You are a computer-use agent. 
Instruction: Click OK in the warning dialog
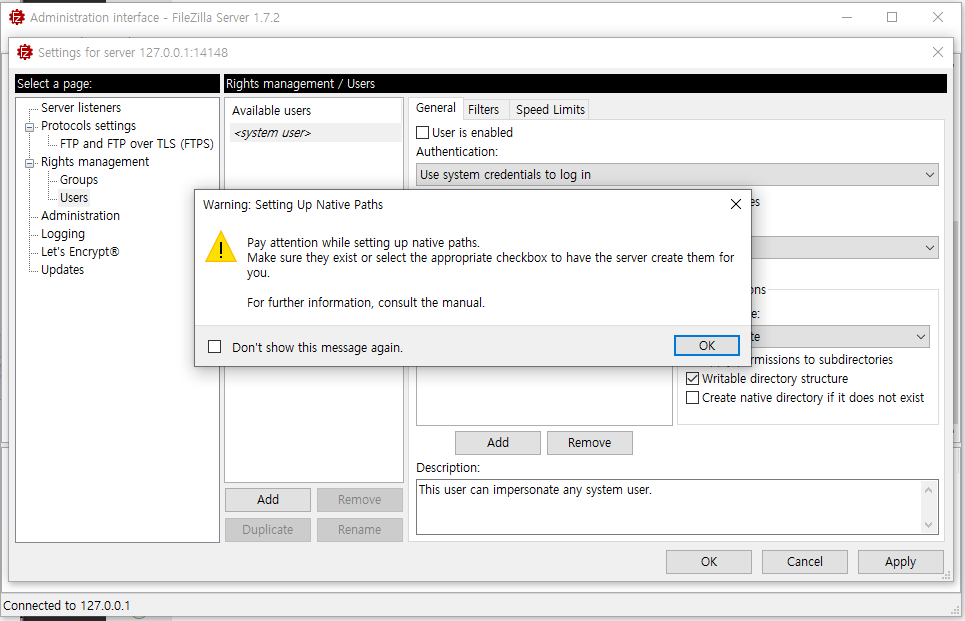click(707, 346)
